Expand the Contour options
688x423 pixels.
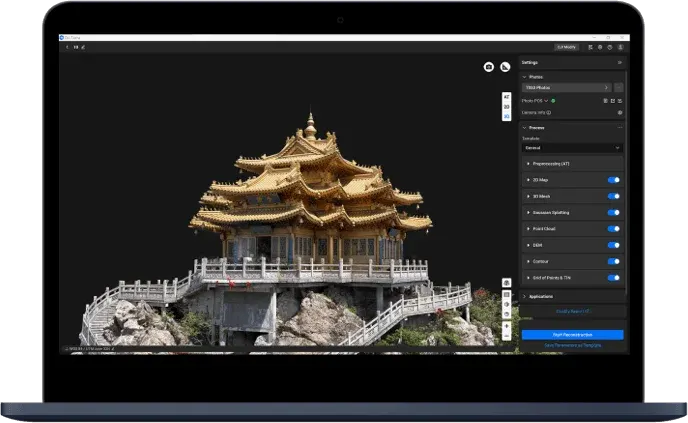[x=528, y=262]
